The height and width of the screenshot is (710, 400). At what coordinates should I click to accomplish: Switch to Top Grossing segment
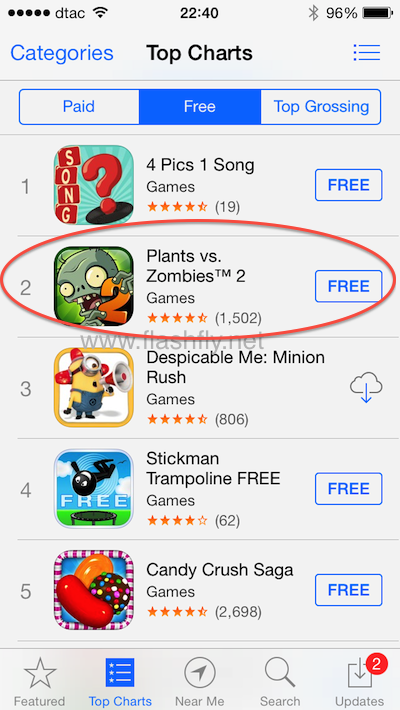click(321, 107)
